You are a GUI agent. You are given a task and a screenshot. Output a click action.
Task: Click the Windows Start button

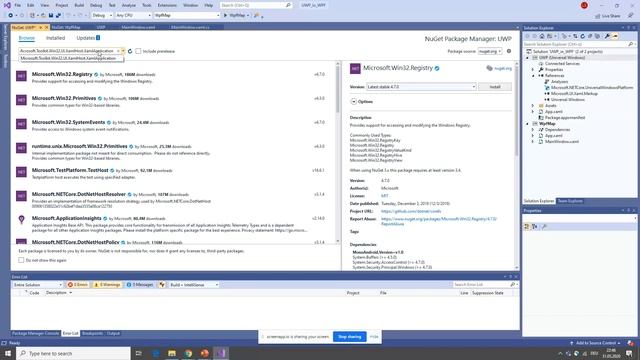tap(8, 353)
